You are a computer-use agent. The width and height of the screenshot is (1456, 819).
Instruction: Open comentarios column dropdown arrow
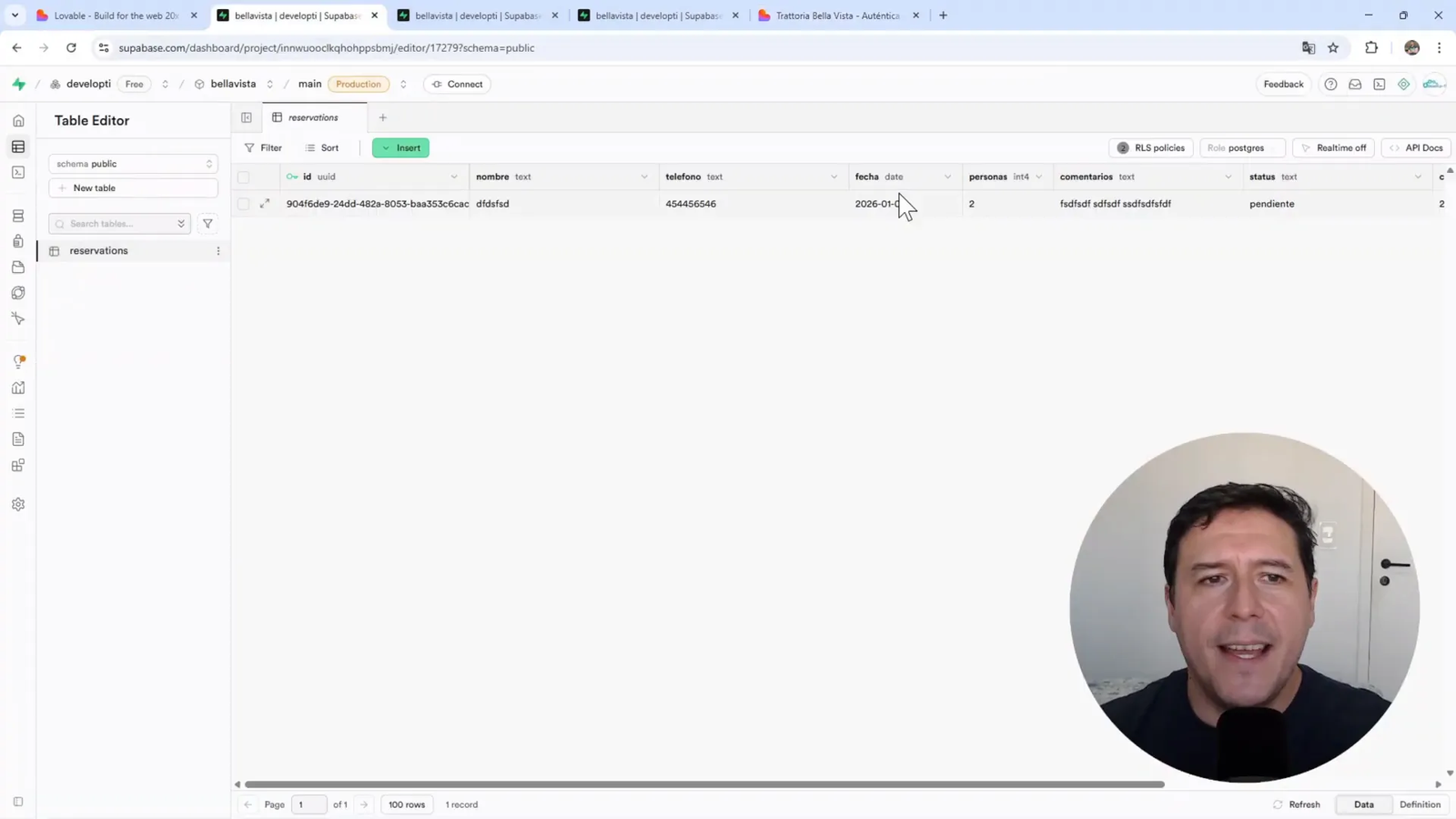coord(1228,177)
